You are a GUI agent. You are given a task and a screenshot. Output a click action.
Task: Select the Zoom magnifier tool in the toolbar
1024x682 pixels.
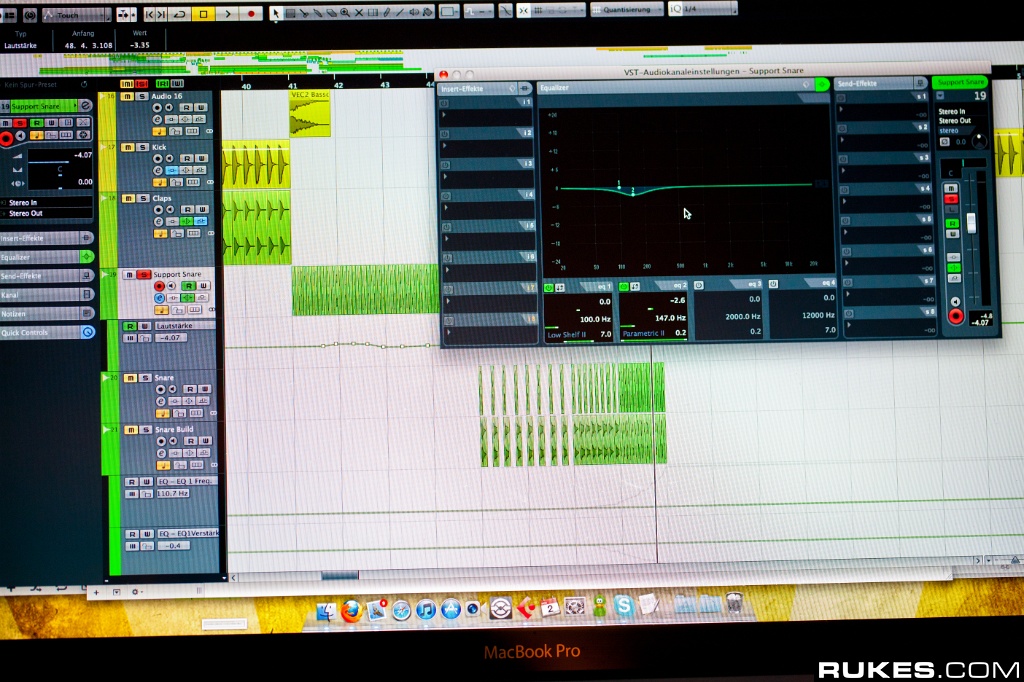click(346, 14)
